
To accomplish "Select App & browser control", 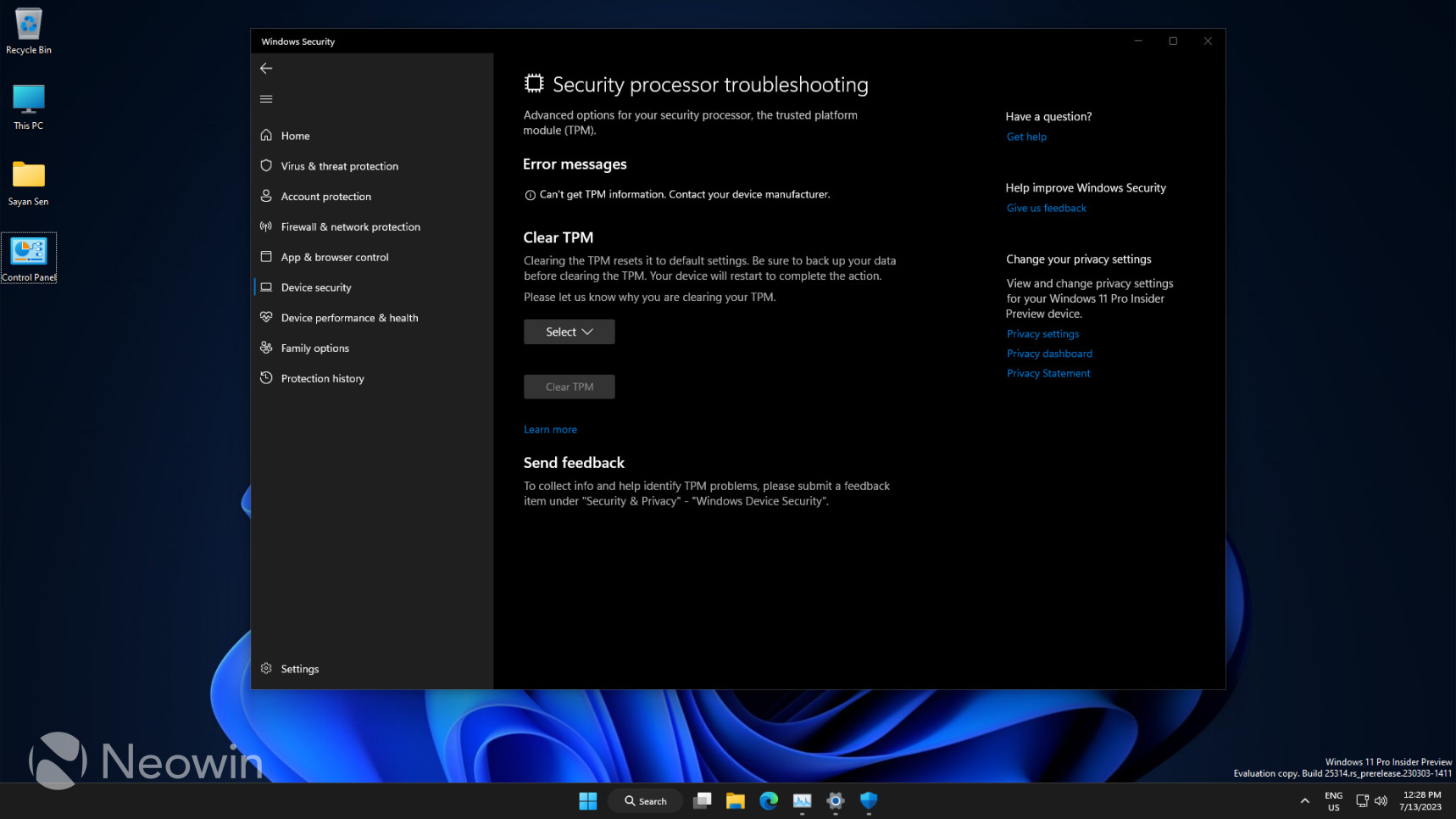I will click(x=334, y=258).
